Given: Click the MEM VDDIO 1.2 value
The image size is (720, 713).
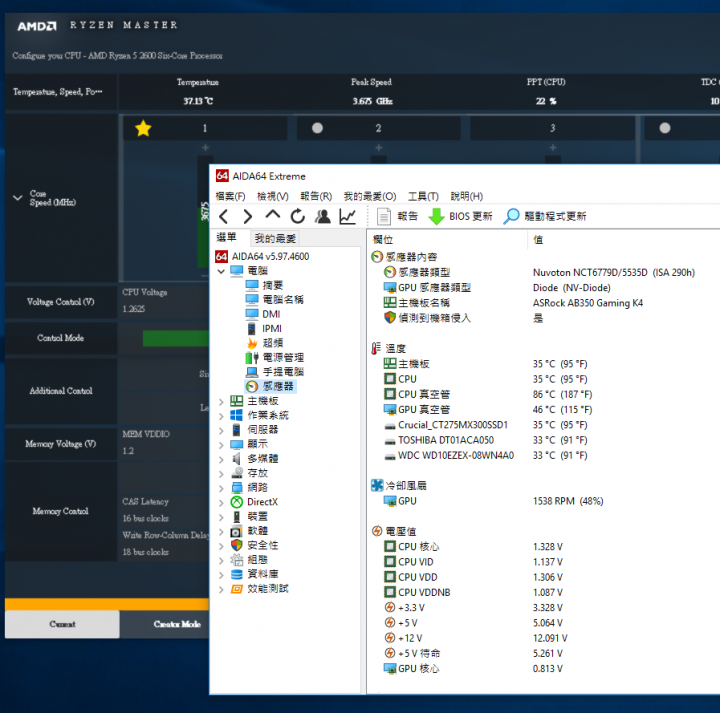Looking at the screenshot, I should [128, 451].
